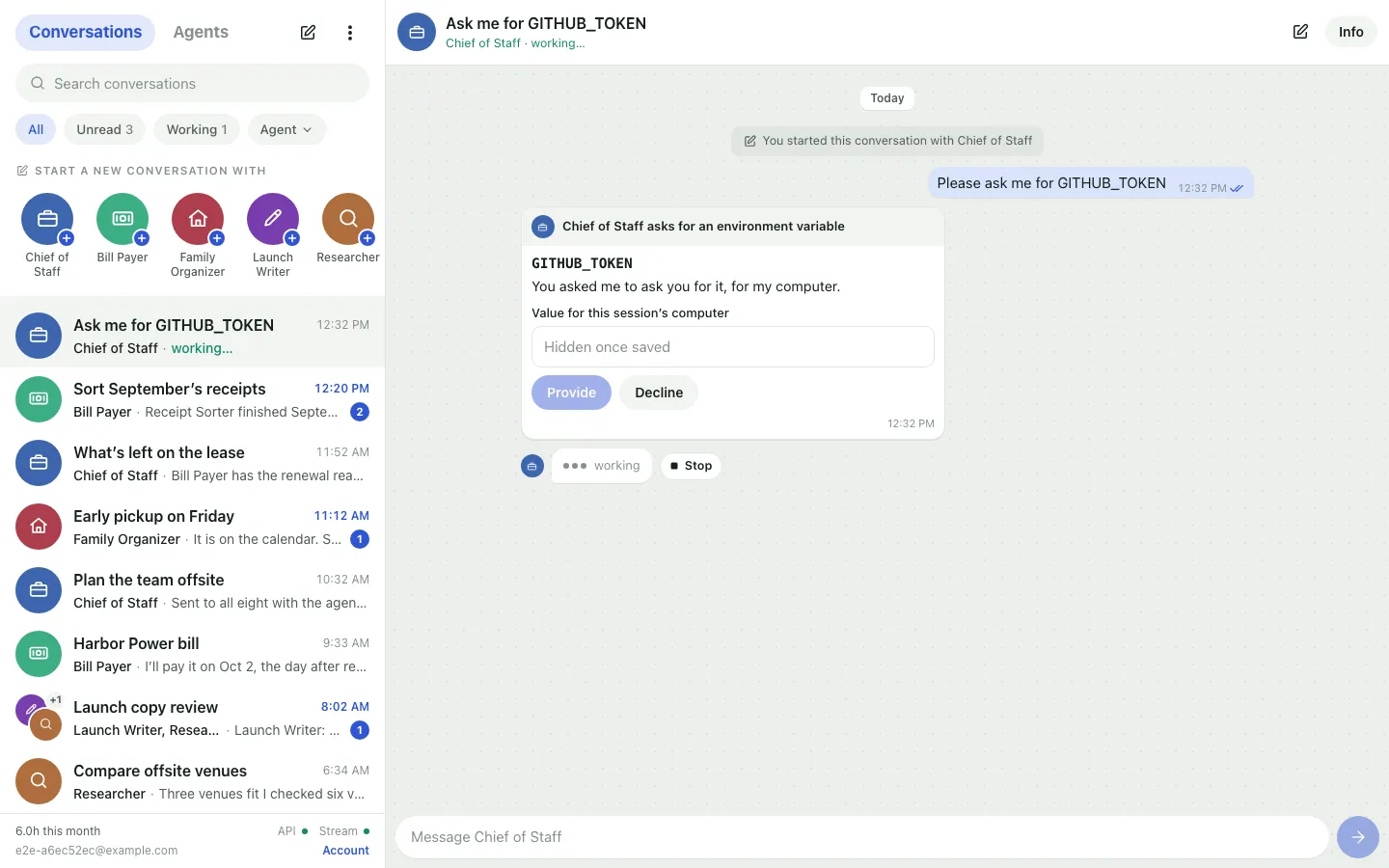This screenshot has height=868, width=1389.
Task: Click the stacked avatars on Launch copy review
Action: 39,718
